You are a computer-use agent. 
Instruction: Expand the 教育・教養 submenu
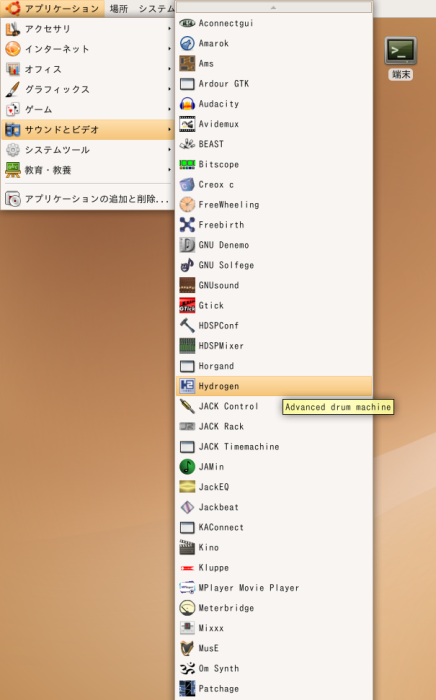[87, 170]
